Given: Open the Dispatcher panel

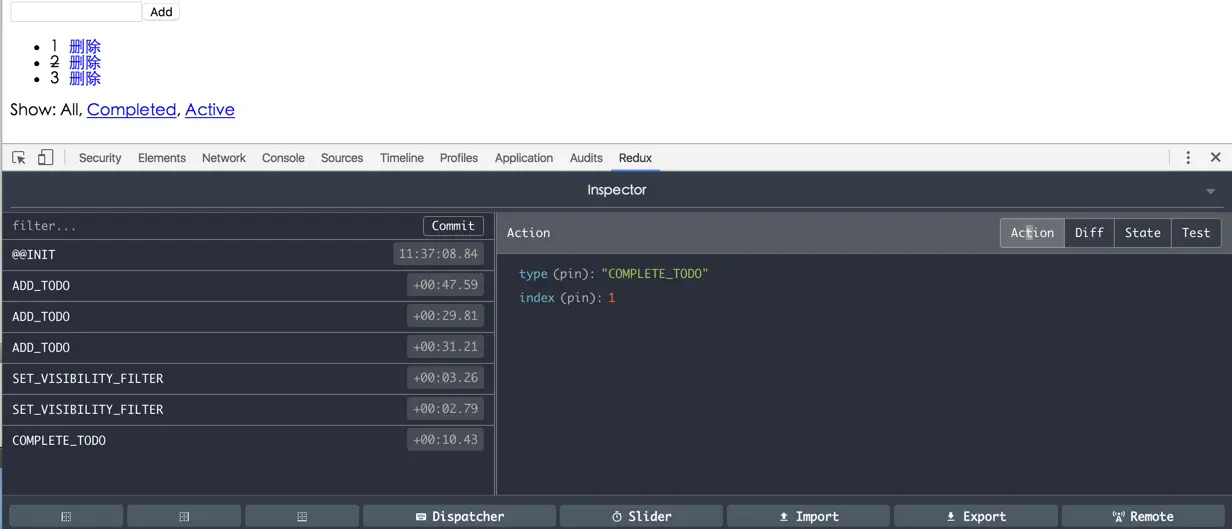Looking at the screenshot, I should (459, 516).
